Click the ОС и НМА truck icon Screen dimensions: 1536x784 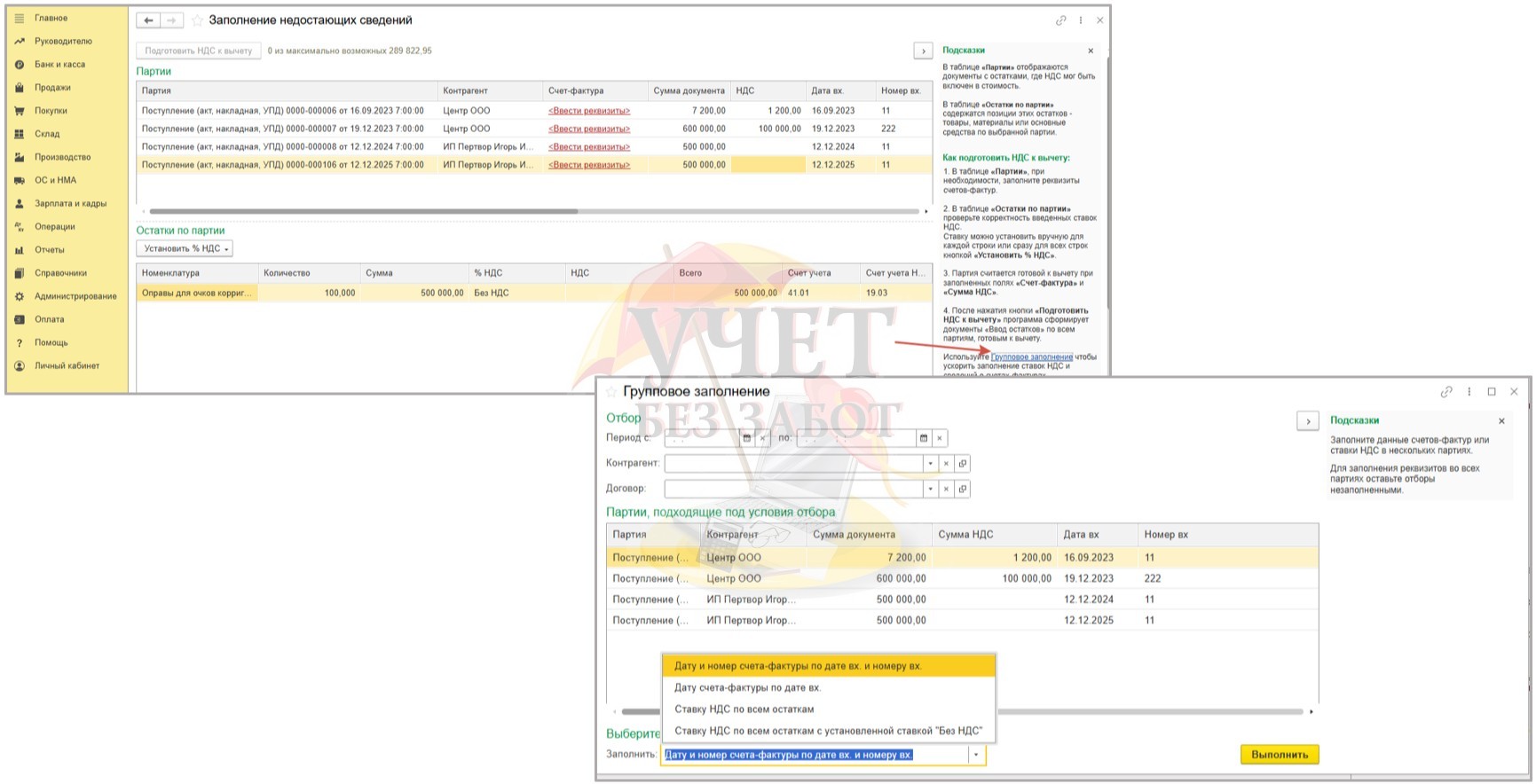[x=20, y=180]
